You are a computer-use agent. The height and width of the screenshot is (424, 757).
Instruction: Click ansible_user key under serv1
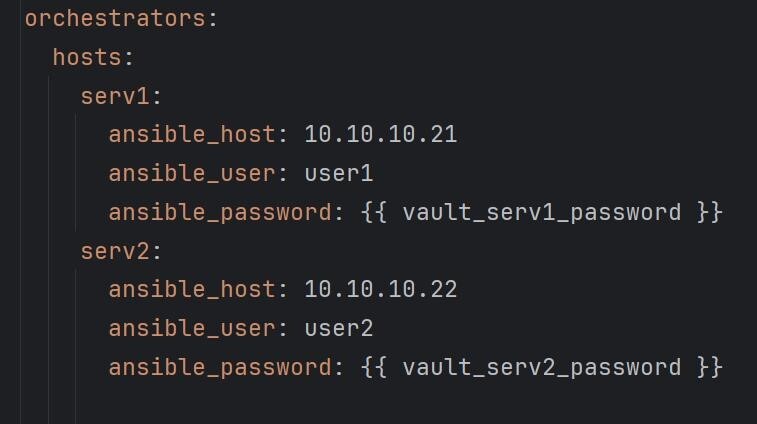192,173
